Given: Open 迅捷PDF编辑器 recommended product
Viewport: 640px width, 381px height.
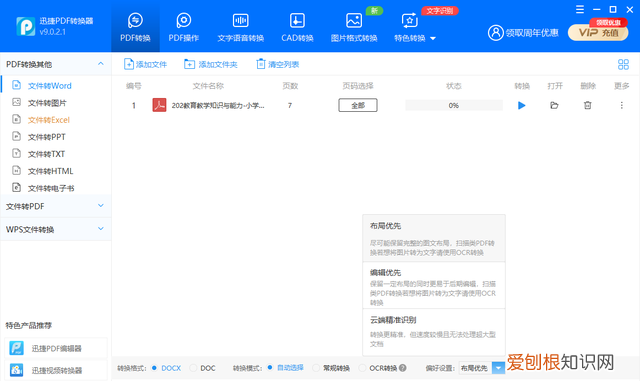Looking at the screenshot, I should 56,348.
